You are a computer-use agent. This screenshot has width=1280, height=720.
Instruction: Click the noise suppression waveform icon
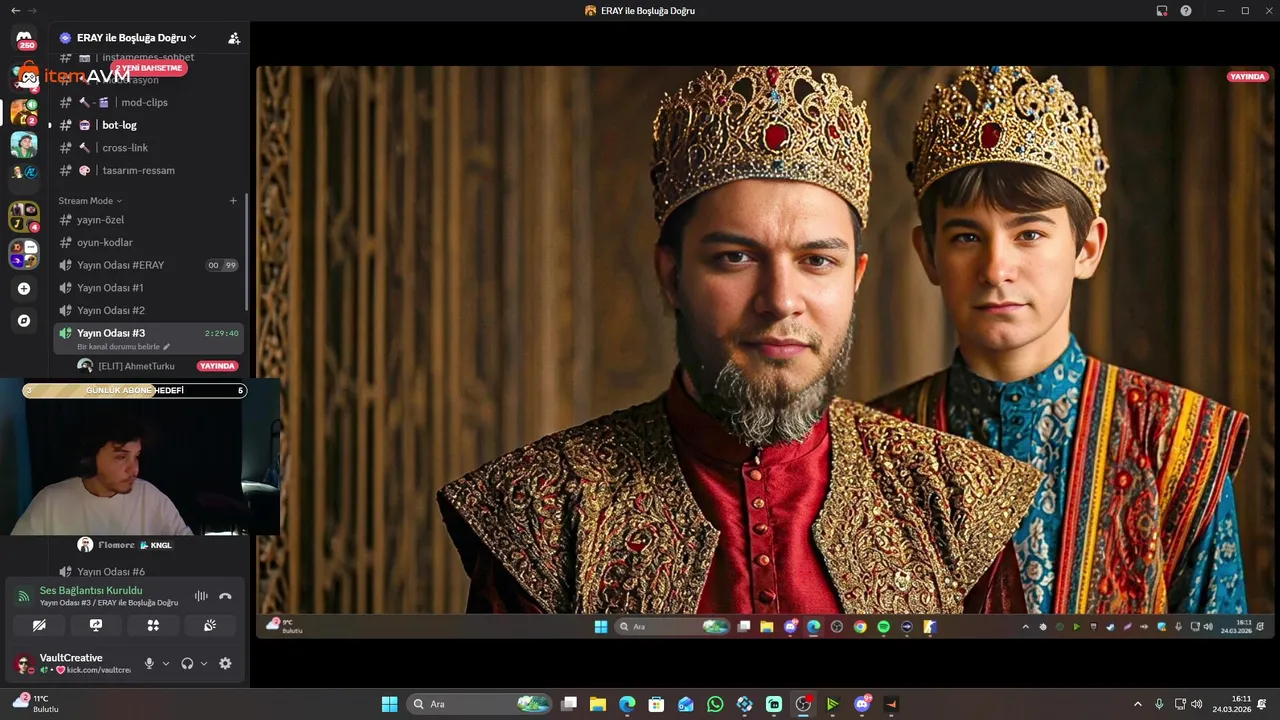click(x=201, y=596)
